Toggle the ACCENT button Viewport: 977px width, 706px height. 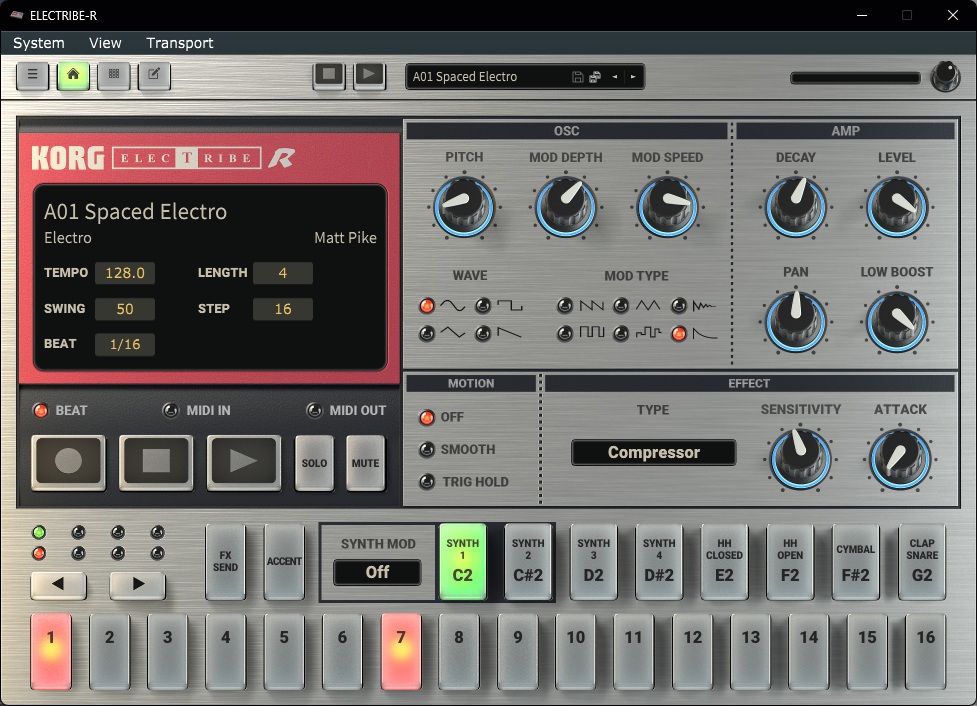coord(284,561)
